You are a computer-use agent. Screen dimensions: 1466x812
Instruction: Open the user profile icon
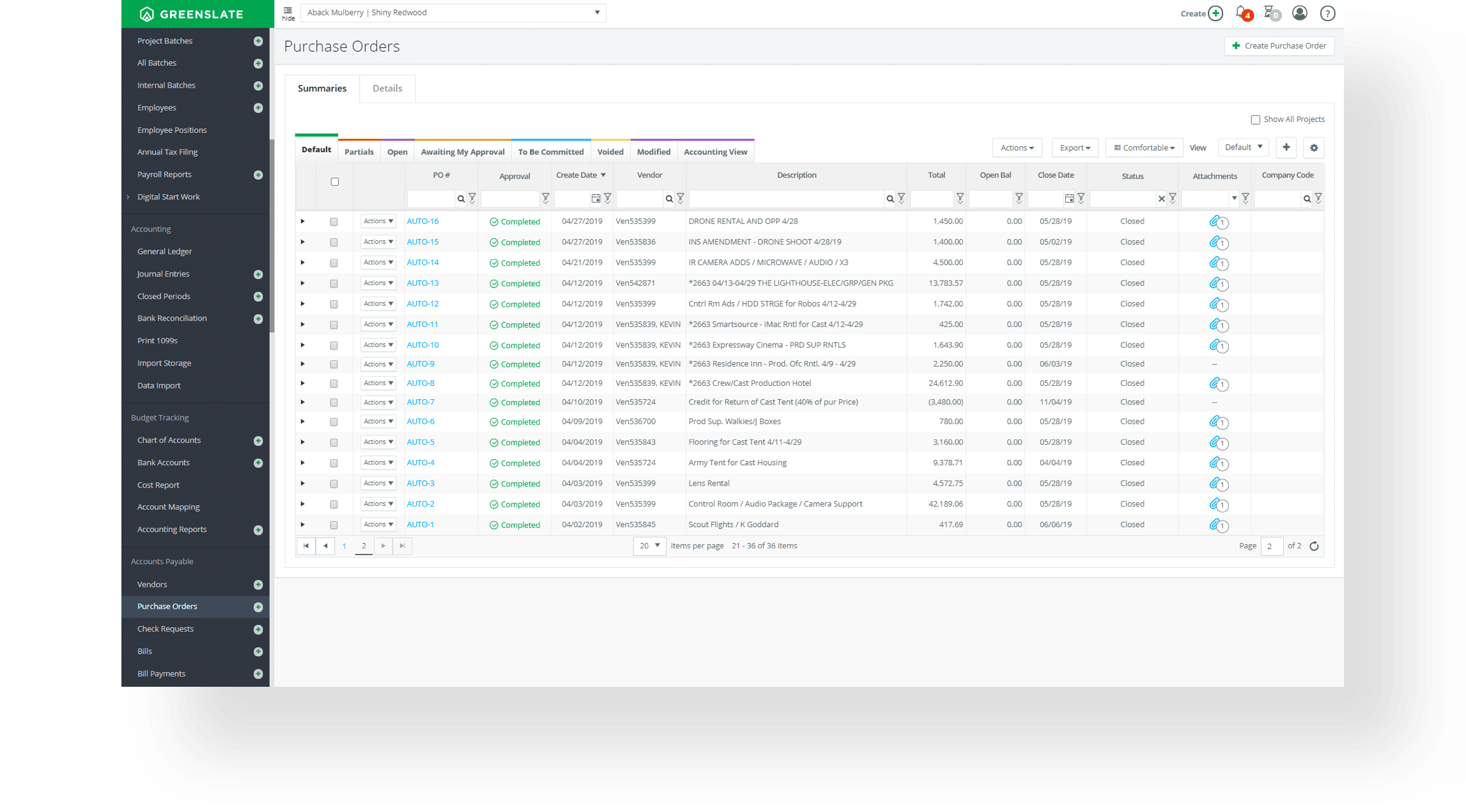[x=1299, y=13]
